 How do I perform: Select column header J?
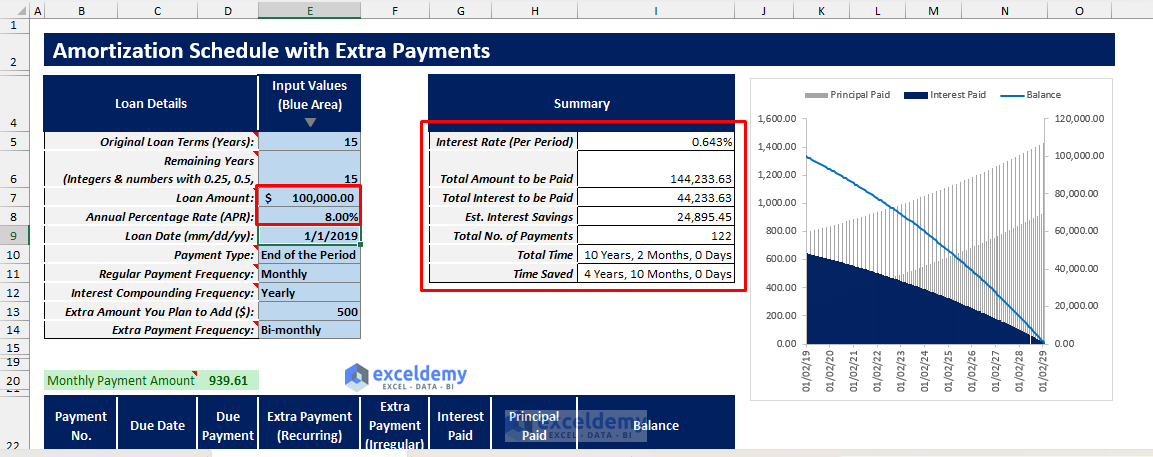[x=764, y=11]
